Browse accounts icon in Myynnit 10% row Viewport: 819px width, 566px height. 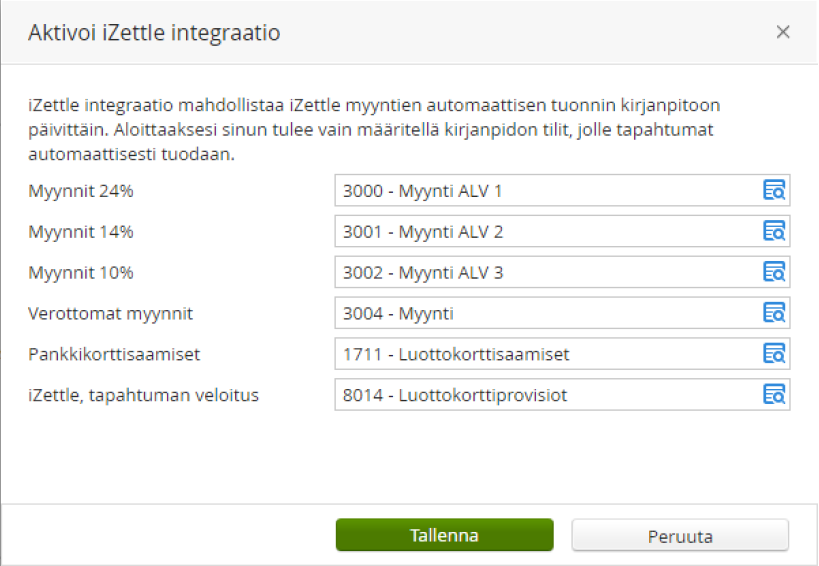point(774,272)
